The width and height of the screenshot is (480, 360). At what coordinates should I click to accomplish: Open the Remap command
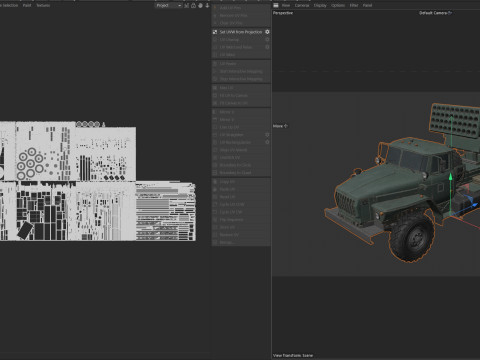pyautogui.click(x=241, y=242)
